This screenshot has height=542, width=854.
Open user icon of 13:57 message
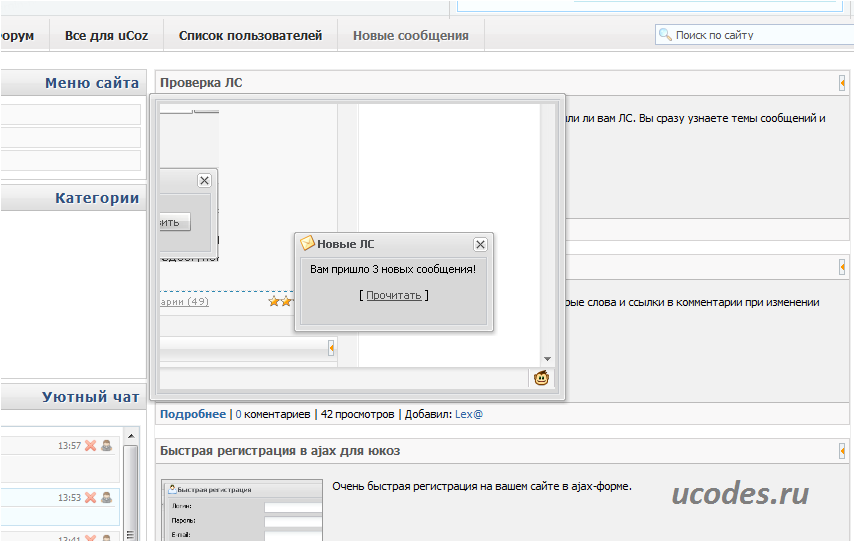tap(107, 446)
